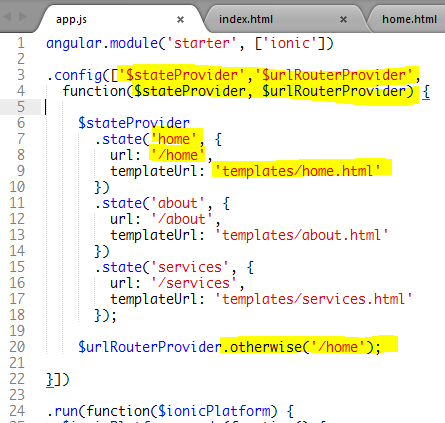This screenshot has width=445, height=423.
Task: Click the '/services' url string
Action: click(x=194, y=283)
